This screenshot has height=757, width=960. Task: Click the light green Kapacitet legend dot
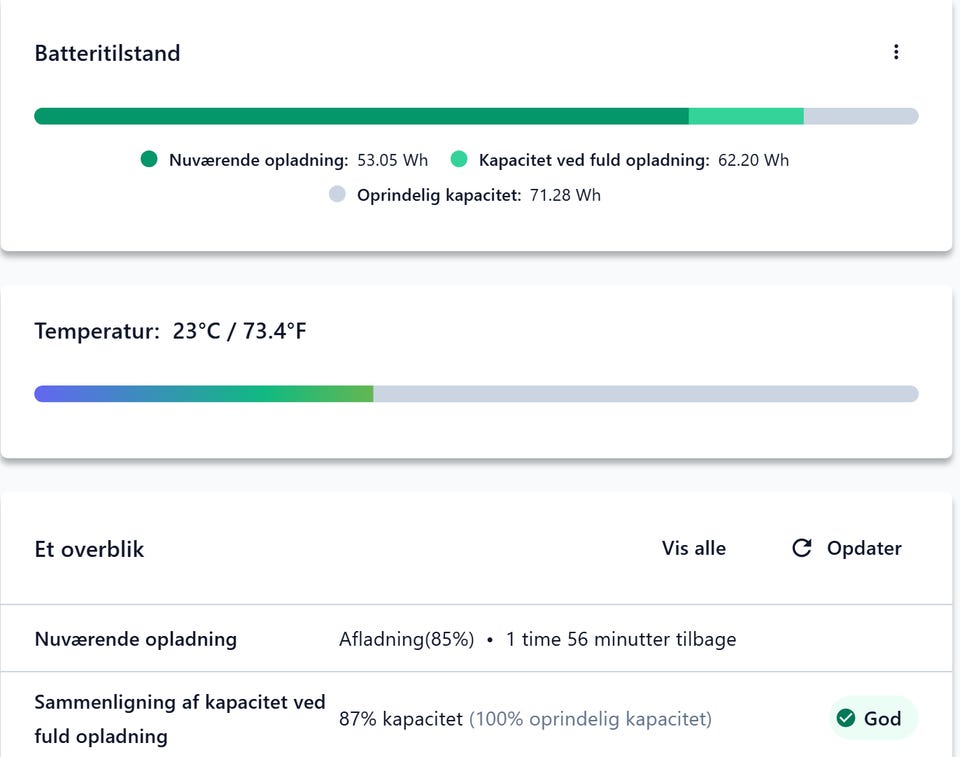(459, 159)
